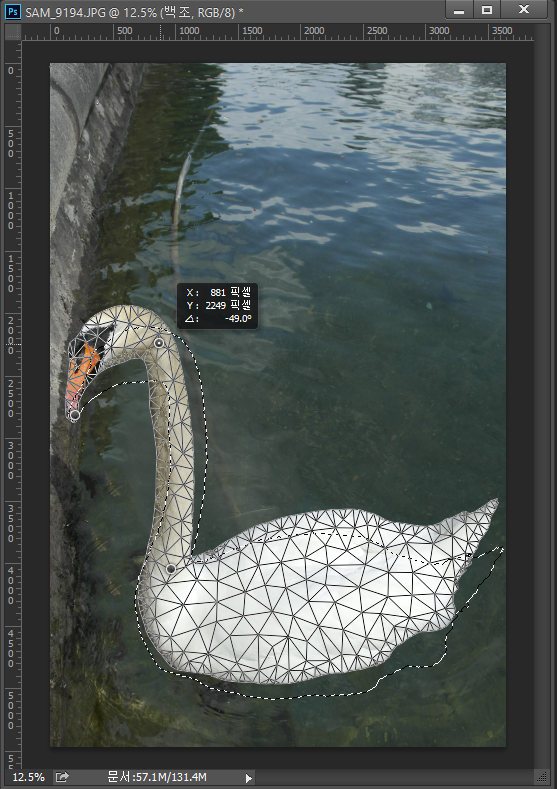Click the X: 881 픽셀 tooltip value
The image size is (557, 789).
219,292
